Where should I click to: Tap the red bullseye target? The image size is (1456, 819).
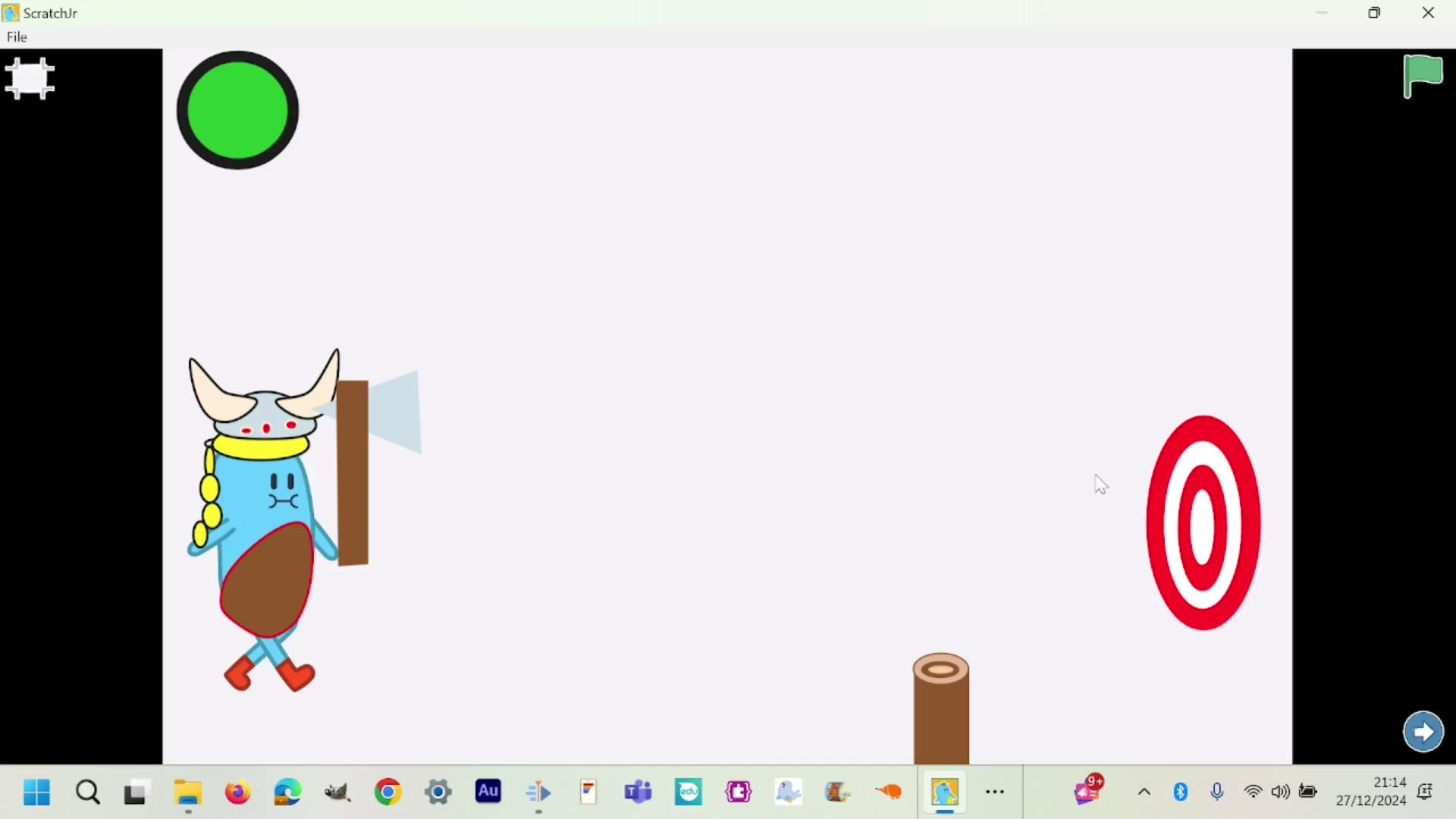(x=1203, y=523)
